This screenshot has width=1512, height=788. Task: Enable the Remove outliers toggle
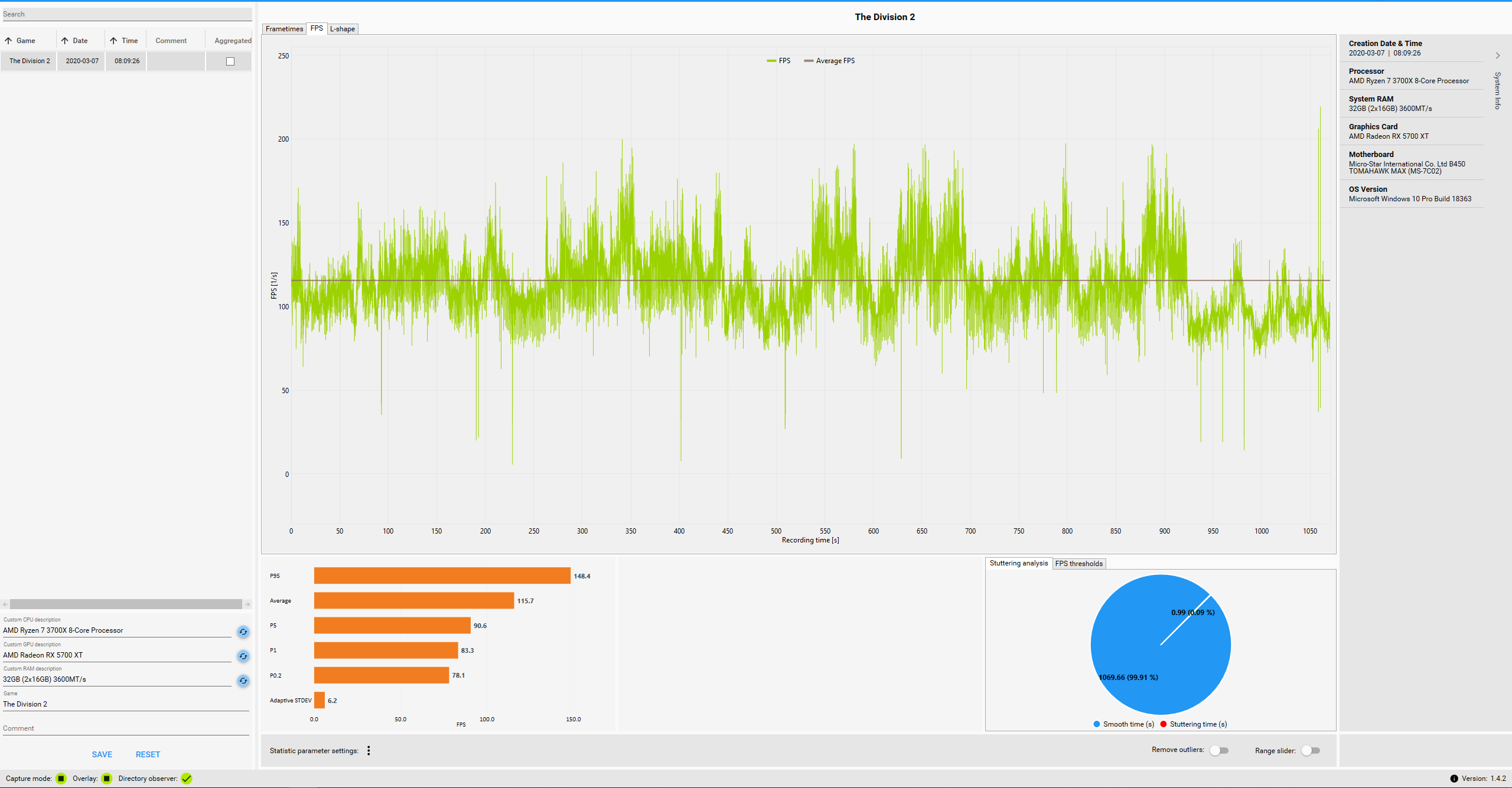pyautogui.click(x=1219, y=750)
